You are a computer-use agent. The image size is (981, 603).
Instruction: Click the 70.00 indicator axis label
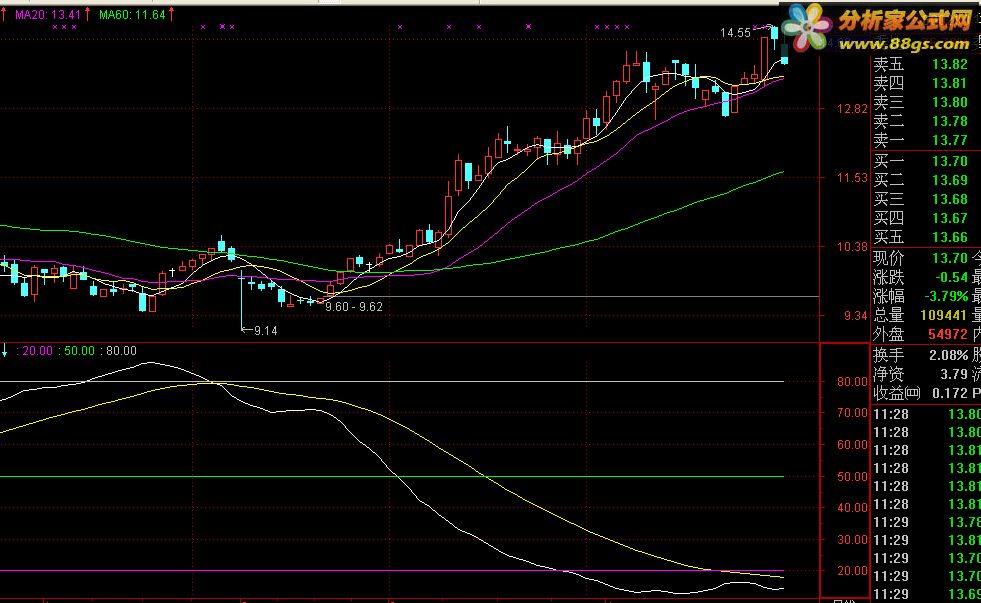[x=852, y=413]
